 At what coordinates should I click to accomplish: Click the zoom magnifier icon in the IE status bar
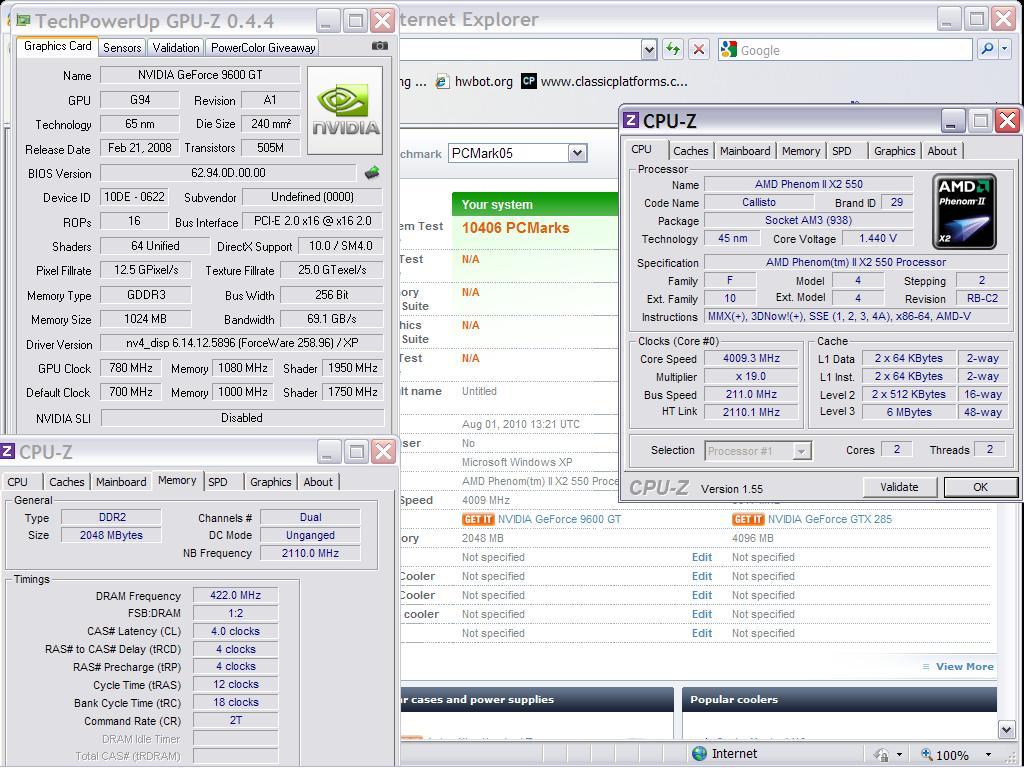pyautogui.click(x=926, y=754)
